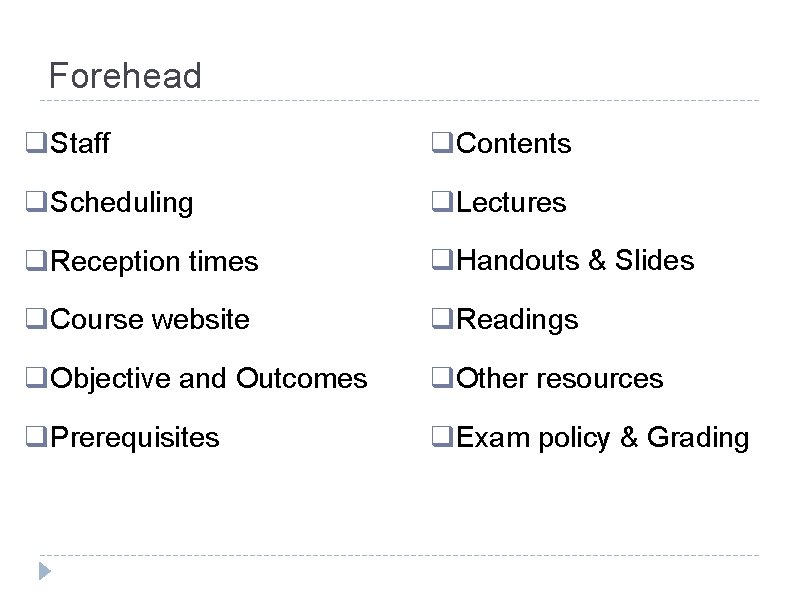Viewport: 800px width, 600px height.
Task: Check the Readings box
Action: [442, 319]
